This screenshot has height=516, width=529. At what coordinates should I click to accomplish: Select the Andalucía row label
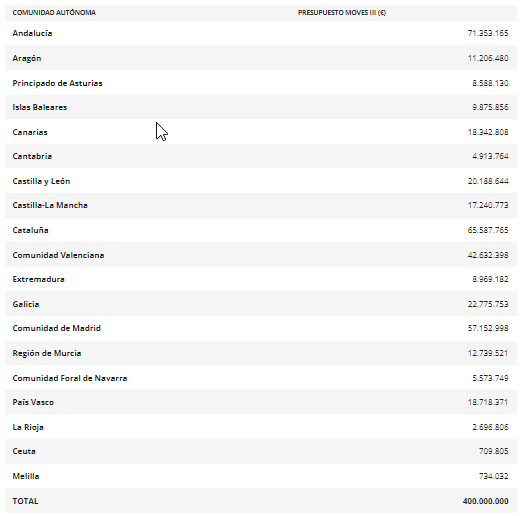pyautogui.click(x=32, y=33)
